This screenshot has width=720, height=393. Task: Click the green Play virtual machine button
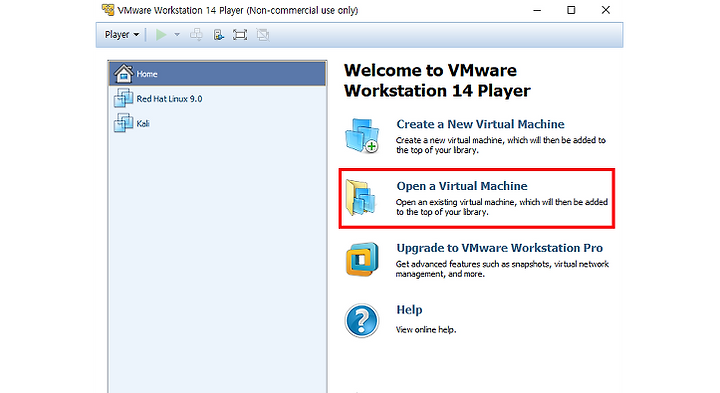161,34
